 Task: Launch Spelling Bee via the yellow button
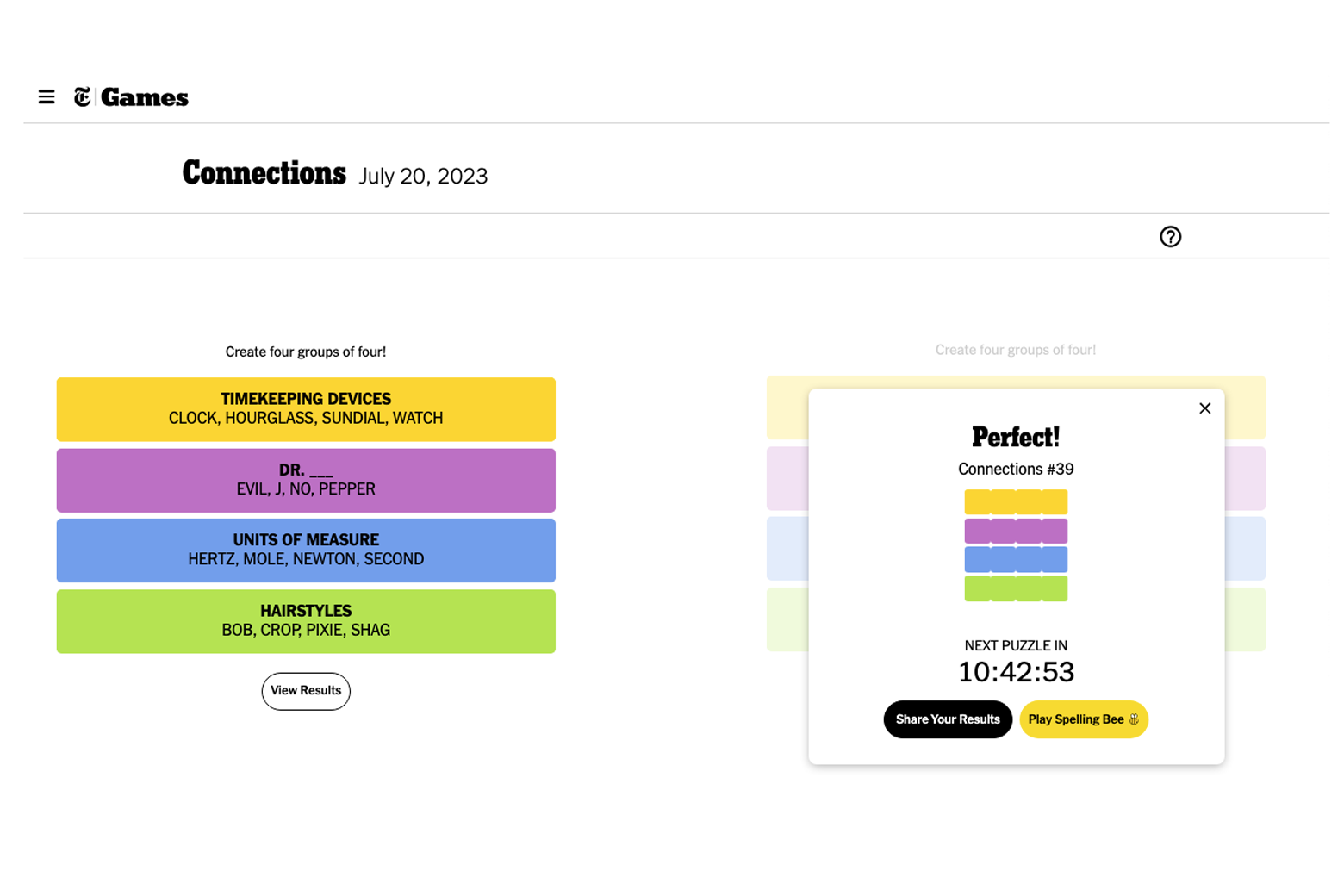[1083, 719]
